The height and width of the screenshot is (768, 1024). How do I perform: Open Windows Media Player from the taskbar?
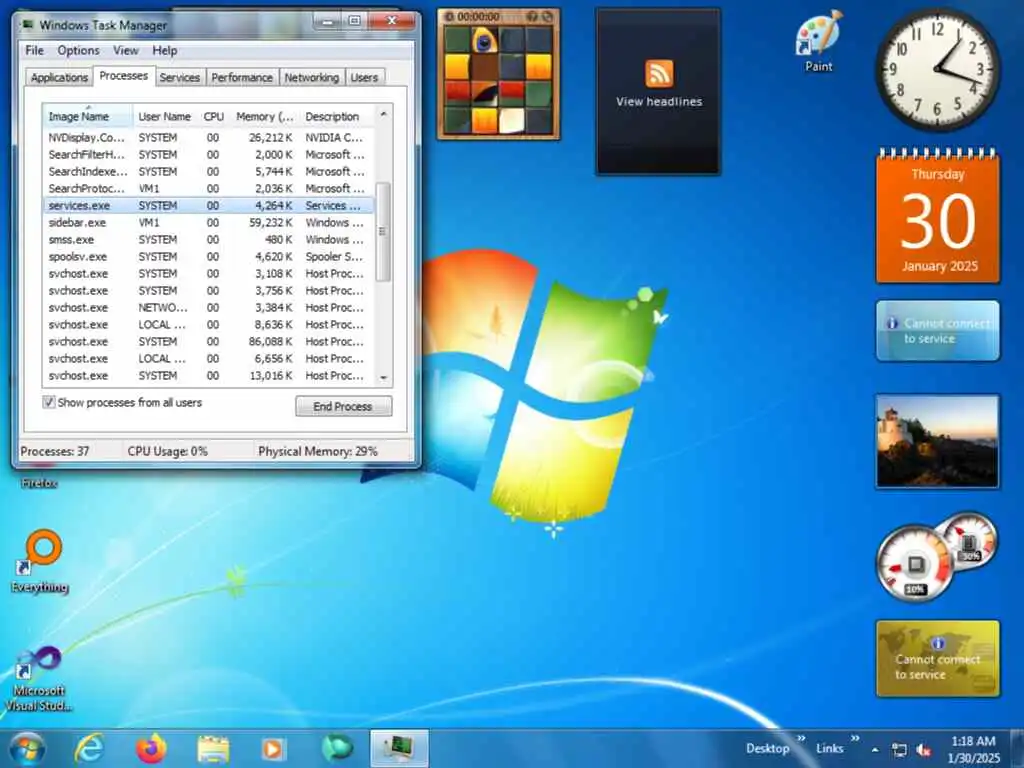click(274, 748)
